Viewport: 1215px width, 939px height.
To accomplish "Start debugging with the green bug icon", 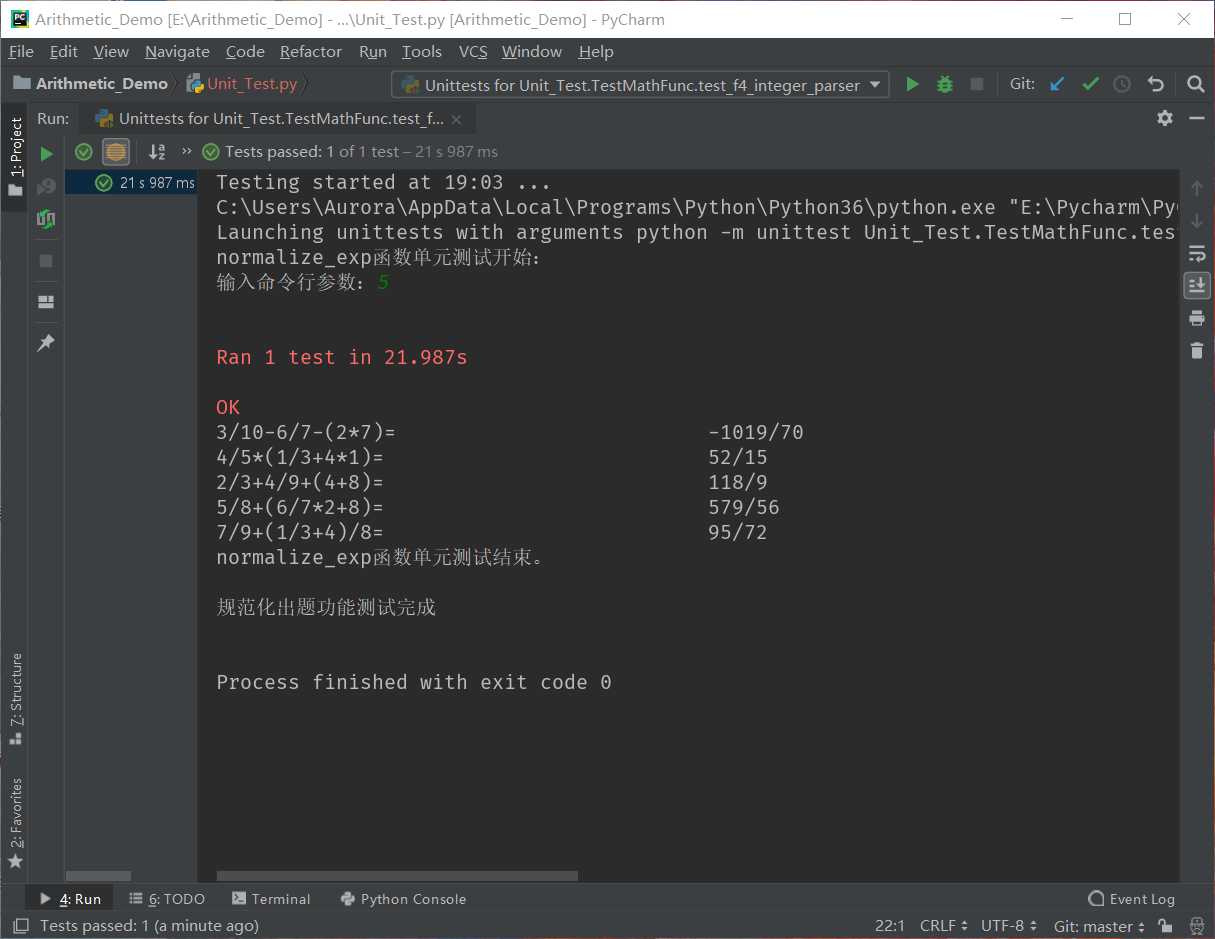I will (945, 85).
